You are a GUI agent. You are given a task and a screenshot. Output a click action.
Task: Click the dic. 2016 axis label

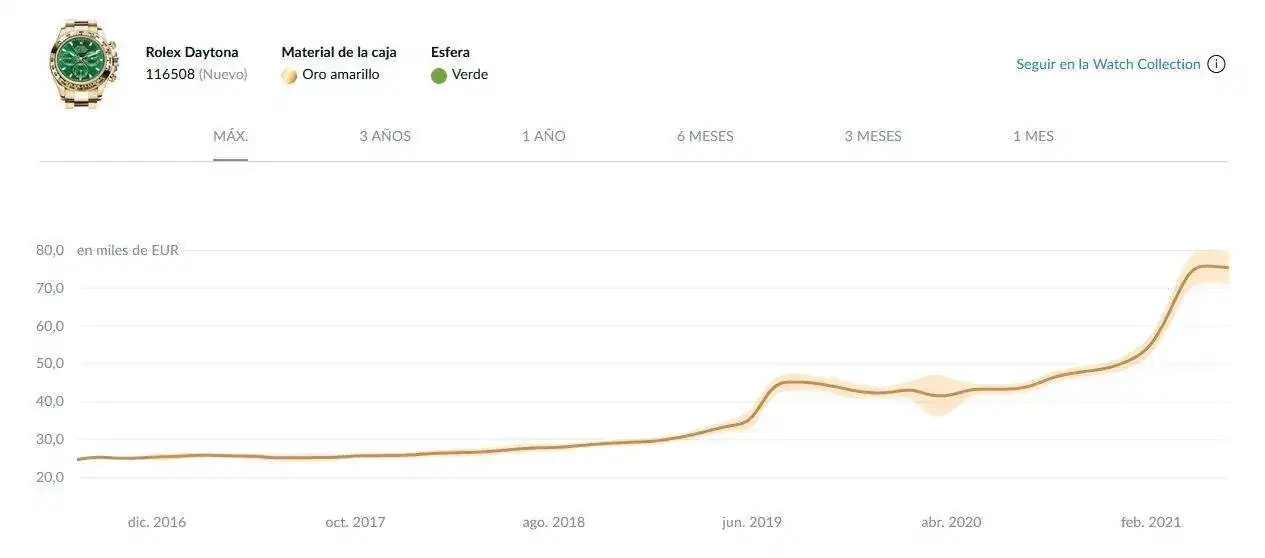tap(157, 522)
